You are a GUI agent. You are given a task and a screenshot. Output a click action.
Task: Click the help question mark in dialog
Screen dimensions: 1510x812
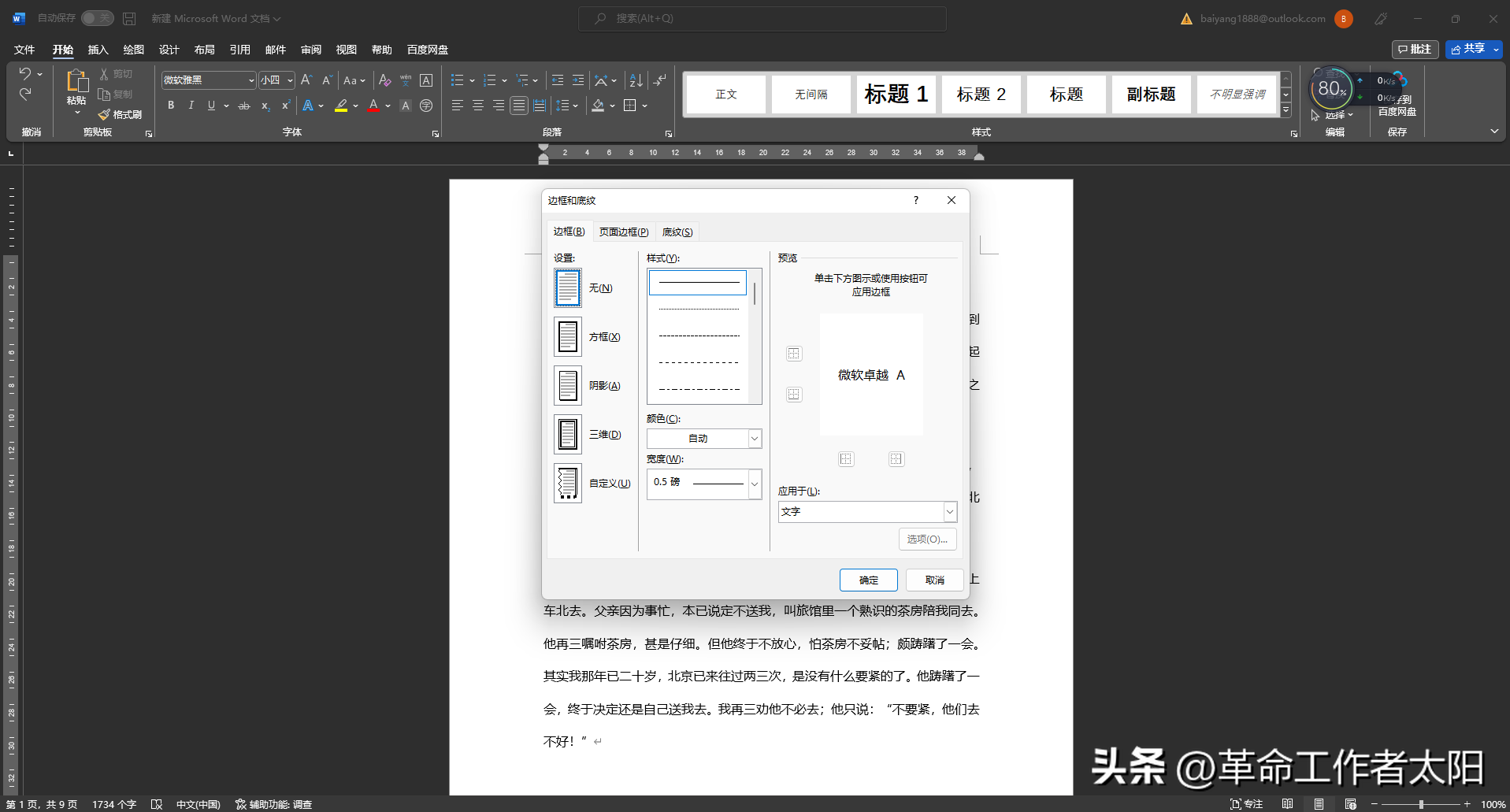coord(915,201)
